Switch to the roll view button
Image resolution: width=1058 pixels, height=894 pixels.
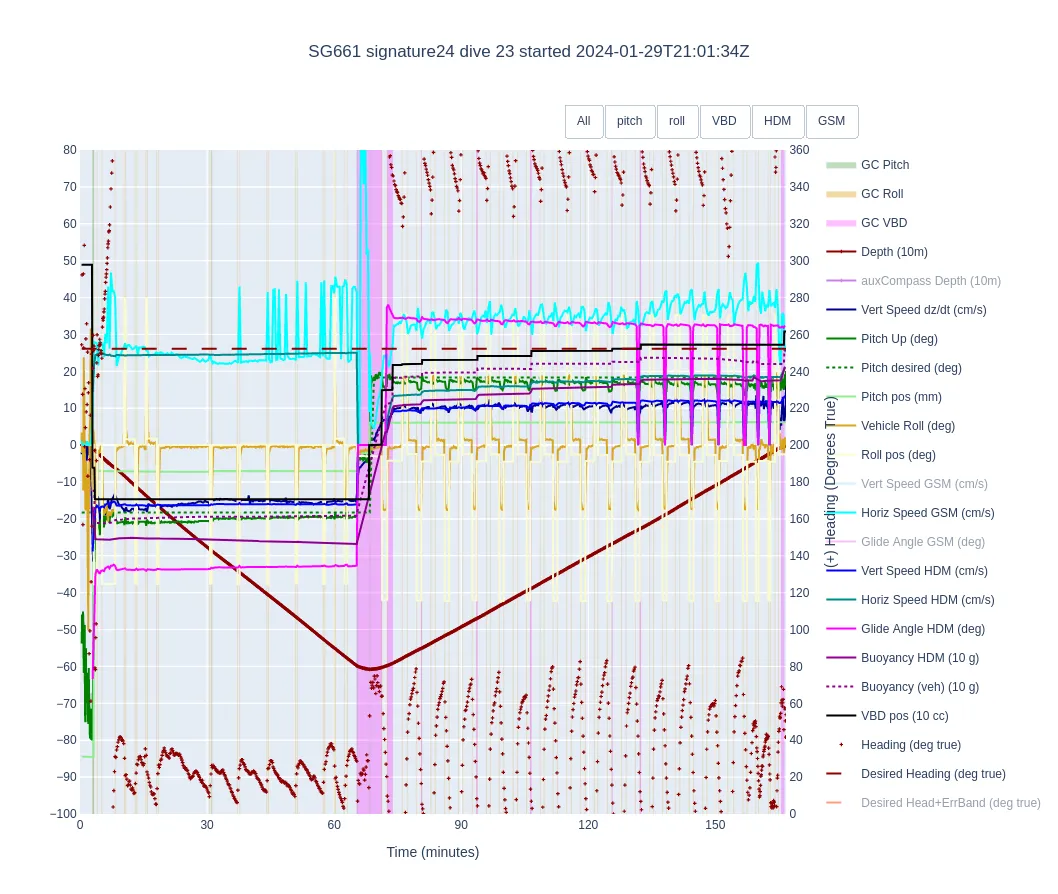click(x=677, y=121)
